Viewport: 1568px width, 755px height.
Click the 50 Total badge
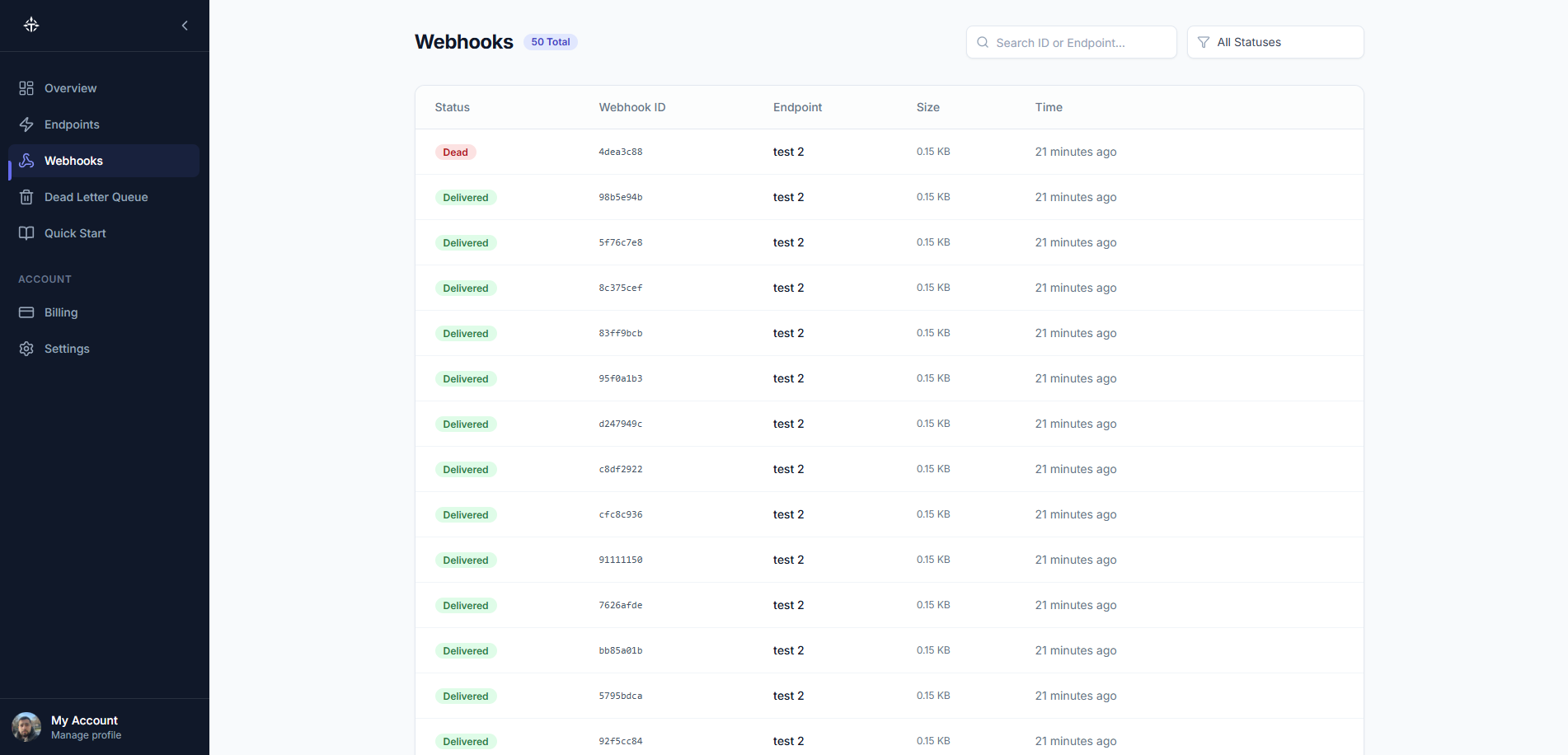(551, 42)
